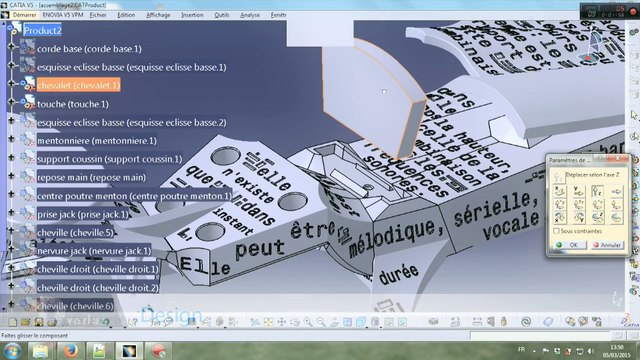This screenshot has height=360, width=640.
Task: Open the Démarrer menu
Action: [24, 15]
